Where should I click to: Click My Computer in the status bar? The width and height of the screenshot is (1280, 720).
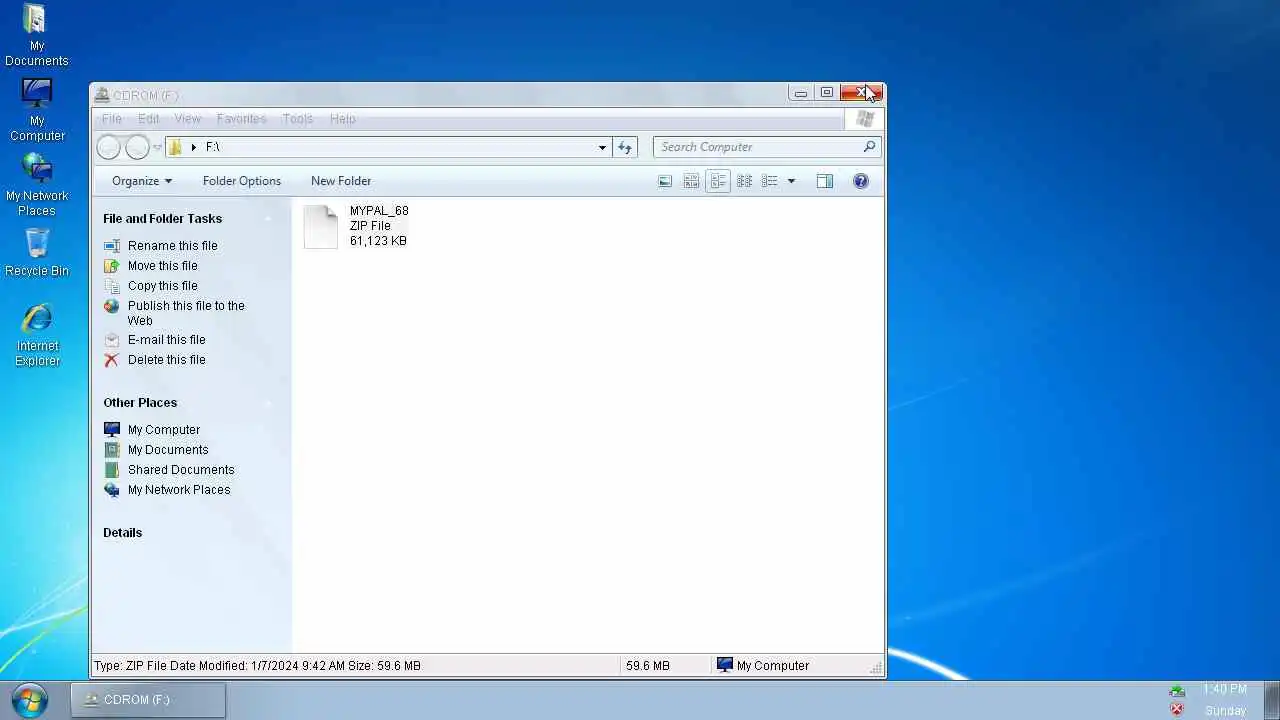(x=763, y=666)
